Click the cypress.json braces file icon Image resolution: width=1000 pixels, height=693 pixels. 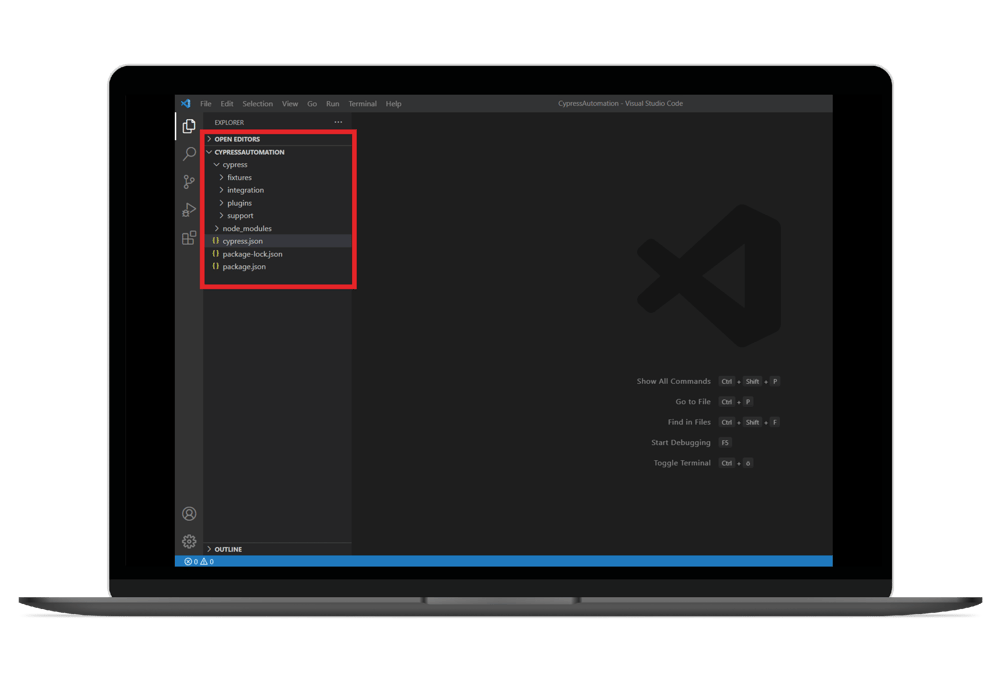[216, 241]
